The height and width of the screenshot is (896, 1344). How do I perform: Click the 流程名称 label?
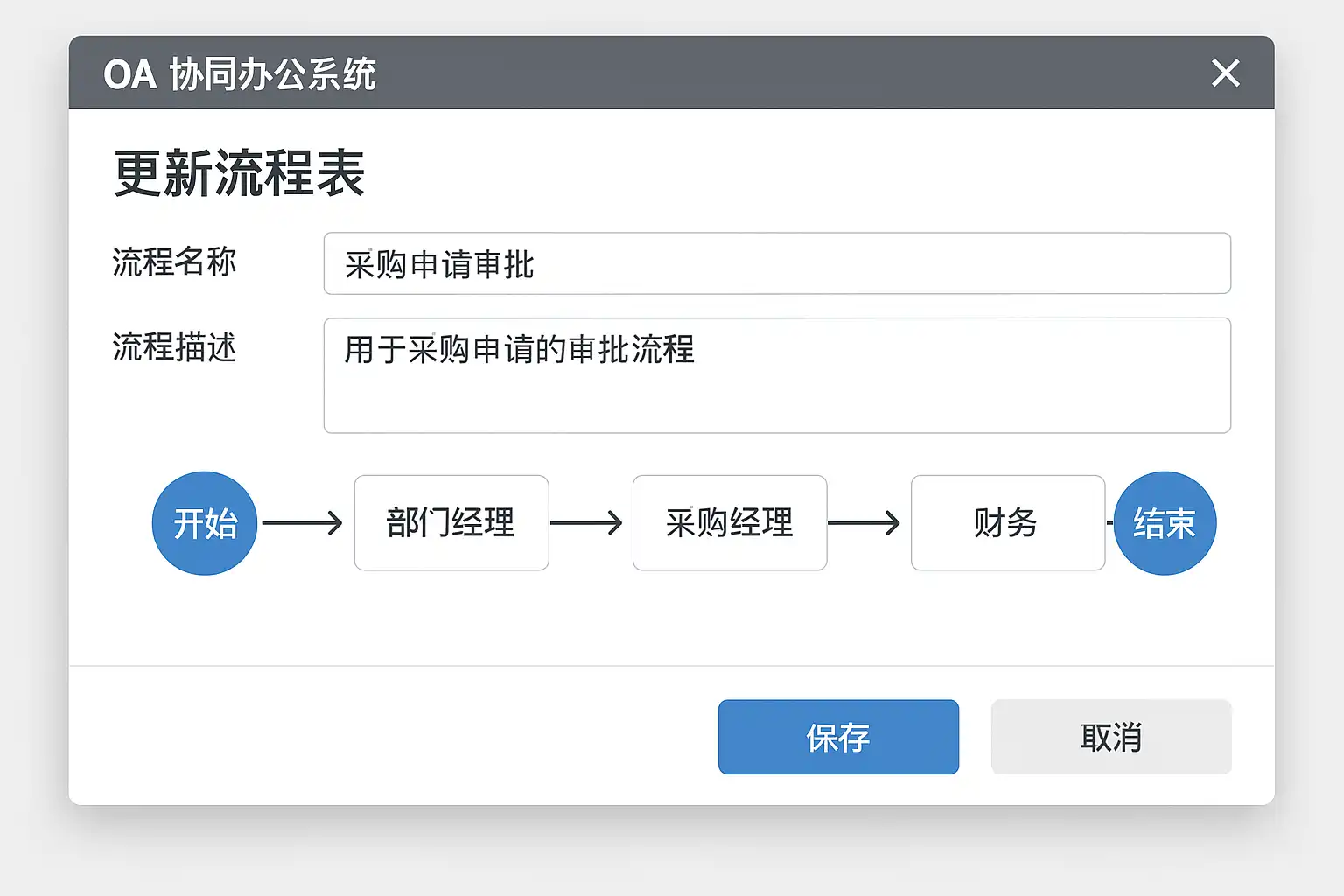(x=174, y=262)
